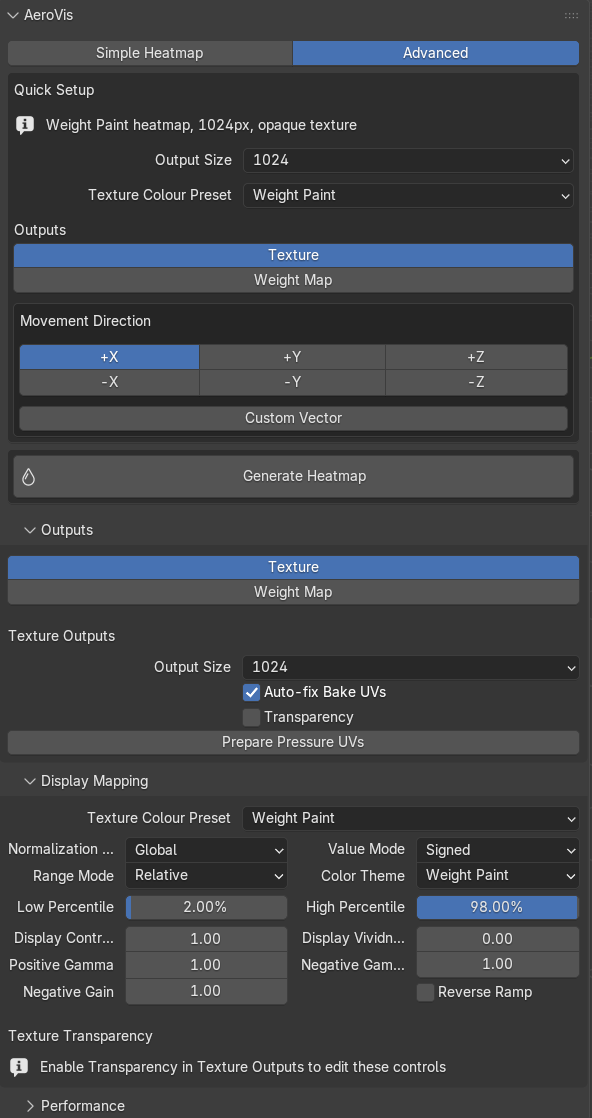Click the Texture Transparency heading
Image resolution: width=592 pixels, height=1118 pixels.
click(81, 1035)
